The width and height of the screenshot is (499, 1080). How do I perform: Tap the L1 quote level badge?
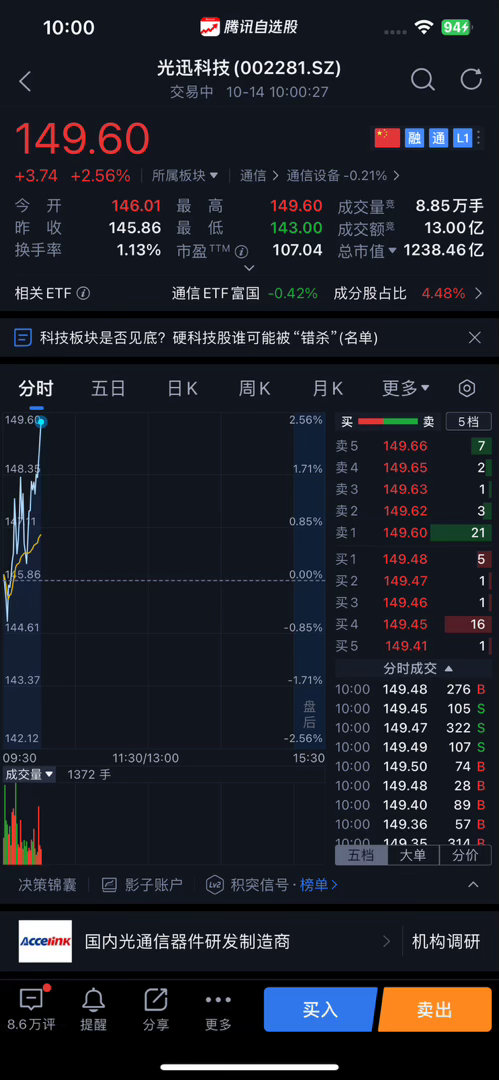coord(462,138)
